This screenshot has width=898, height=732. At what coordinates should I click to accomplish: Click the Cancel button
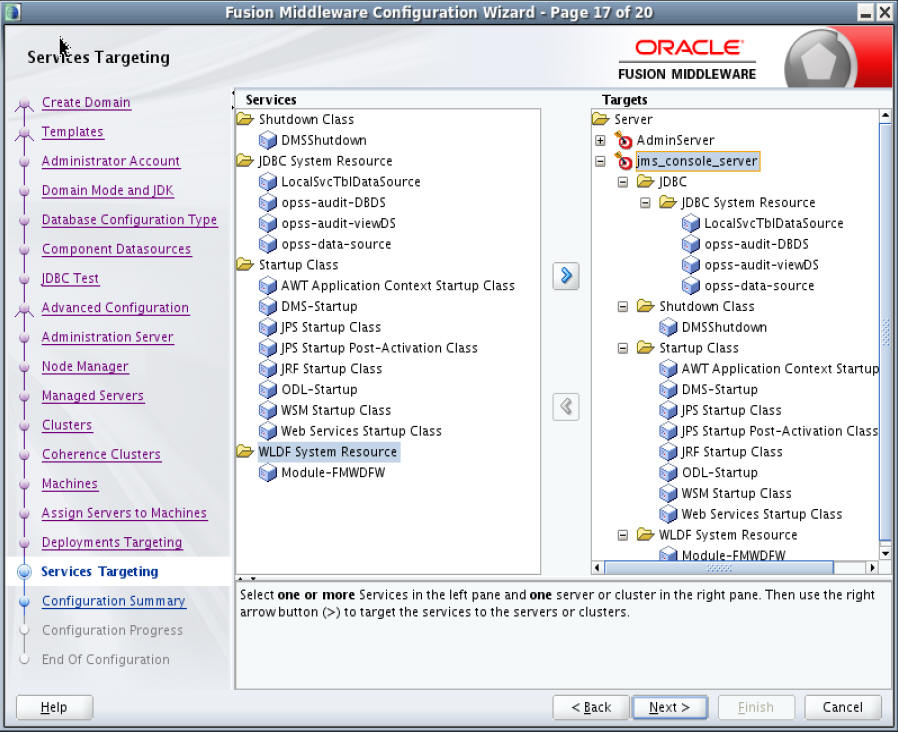(x=842, y=707)
